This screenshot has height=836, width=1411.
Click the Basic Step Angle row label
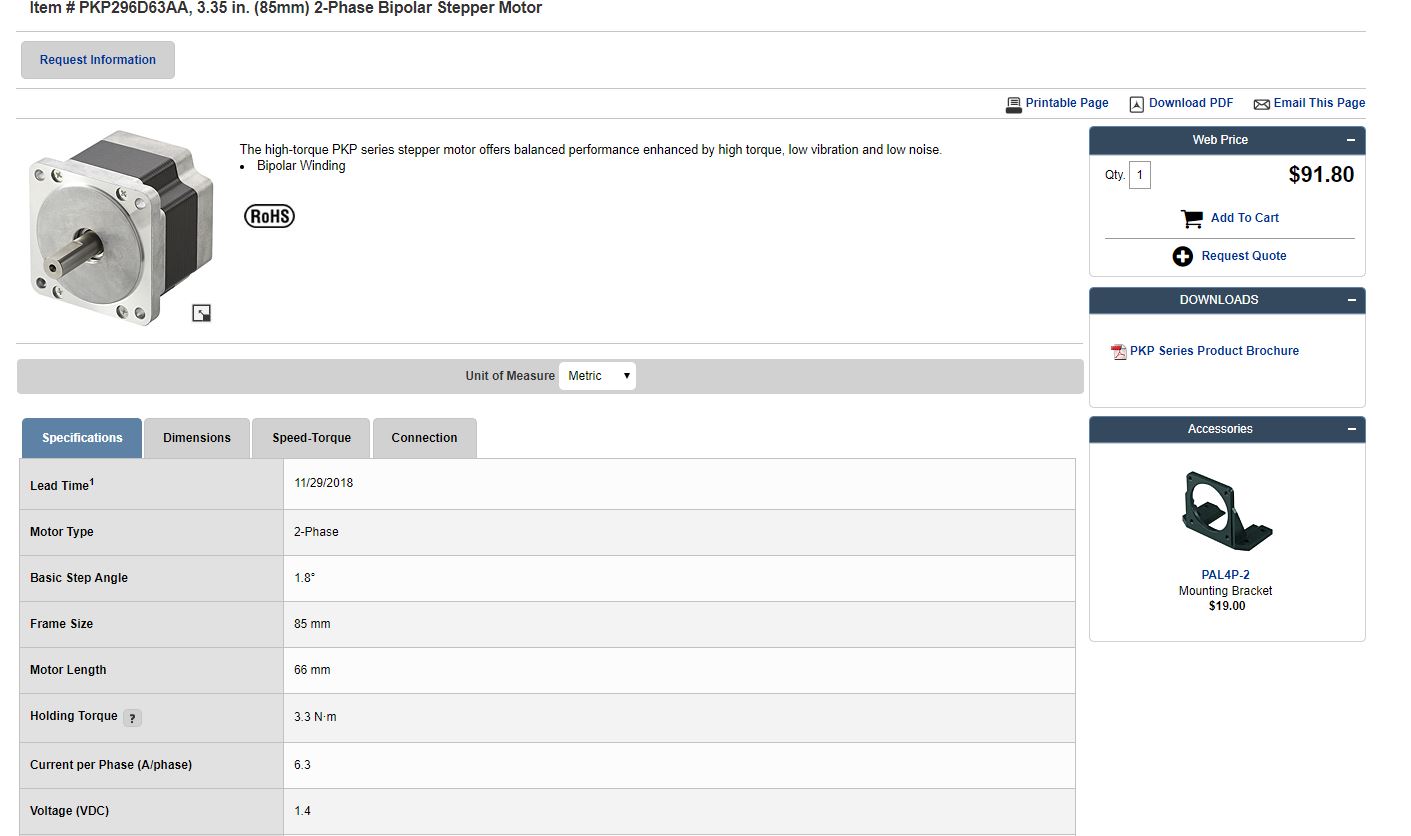(x=79, y=578)
